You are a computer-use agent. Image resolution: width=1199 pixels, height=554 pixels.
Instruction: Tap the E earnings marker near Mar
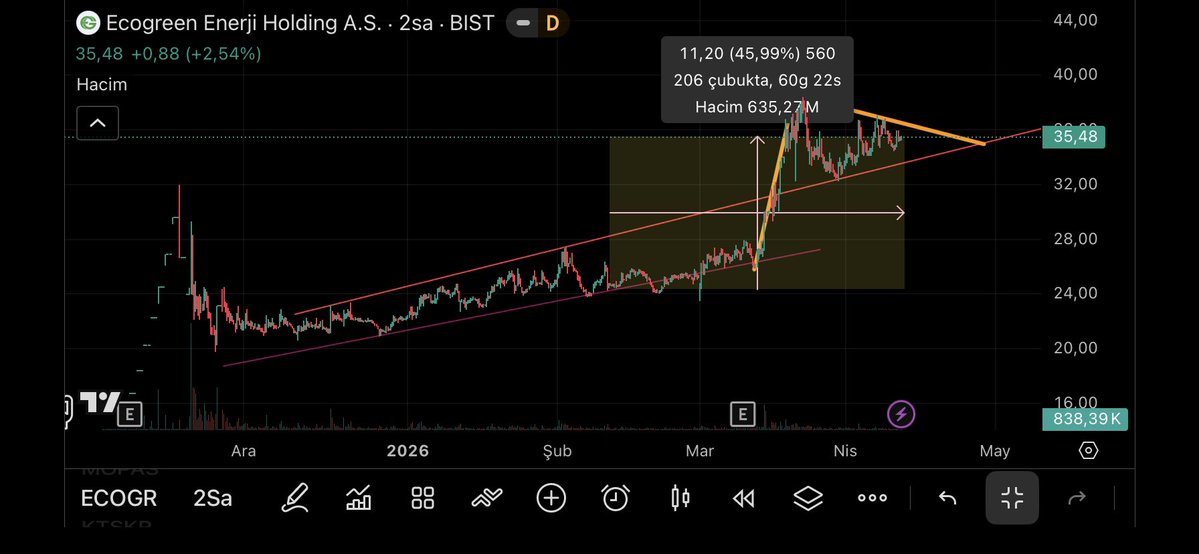742,415
